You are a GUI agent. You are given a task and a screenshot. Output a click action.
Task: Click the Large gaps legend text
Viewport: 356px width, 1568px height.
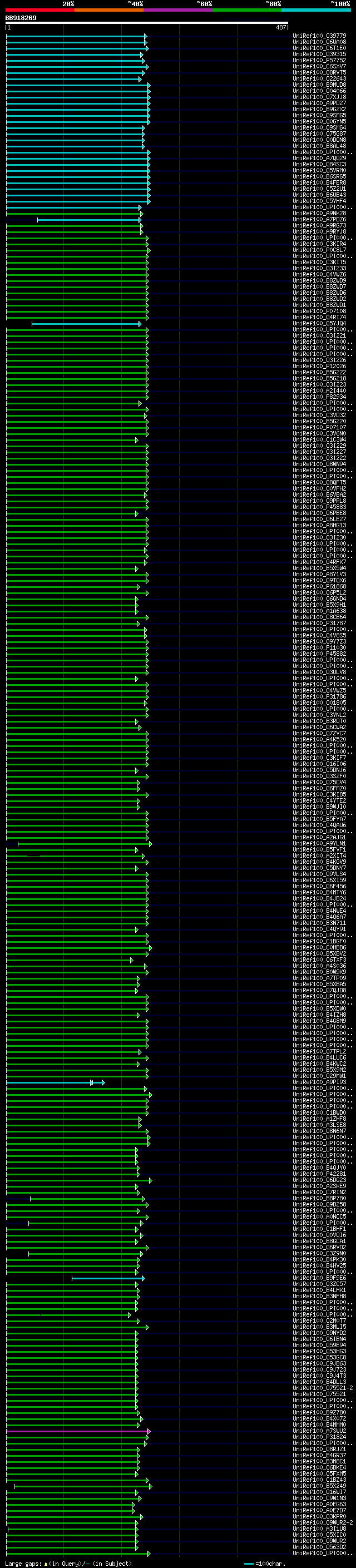(68, 1563)
